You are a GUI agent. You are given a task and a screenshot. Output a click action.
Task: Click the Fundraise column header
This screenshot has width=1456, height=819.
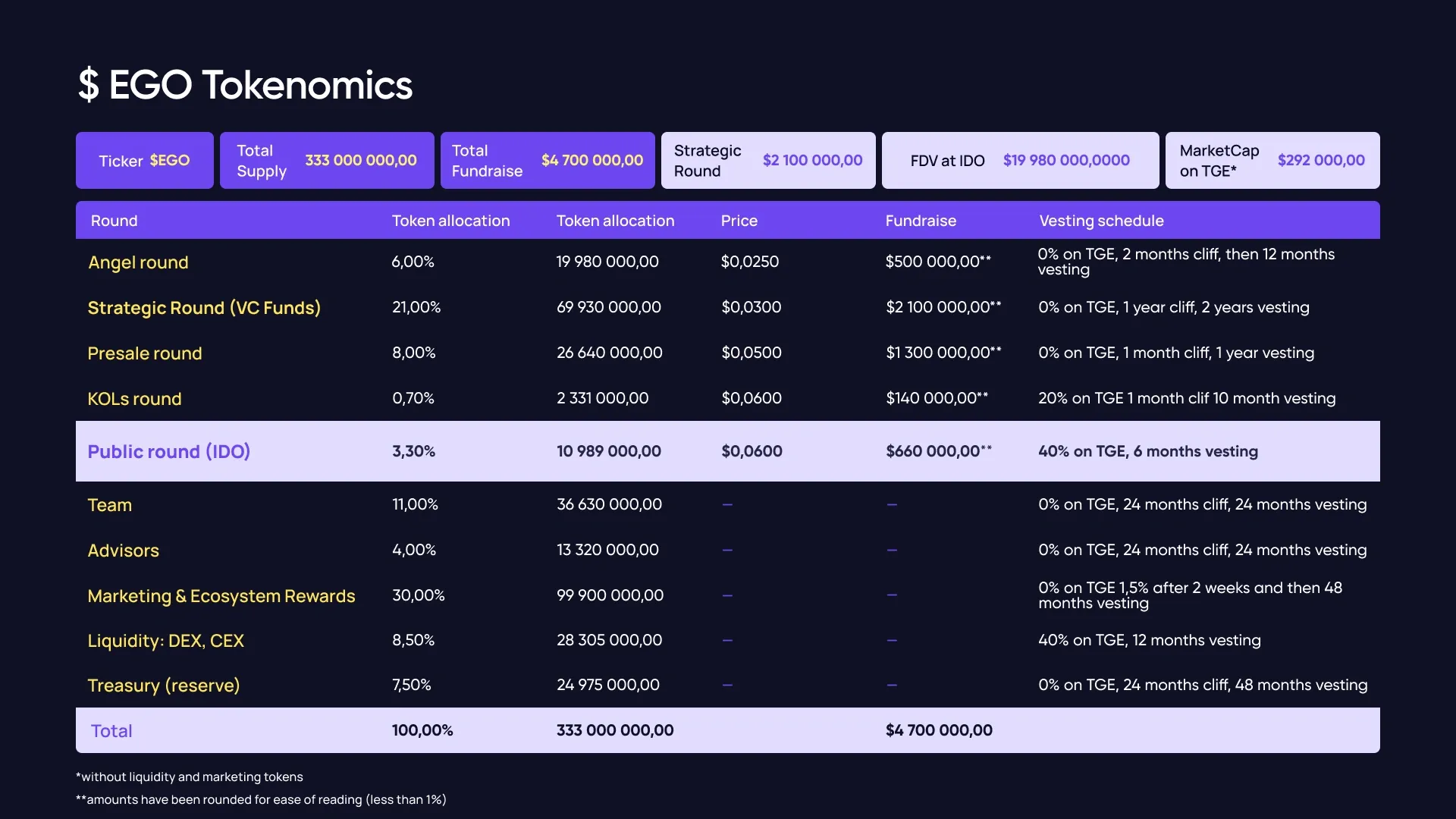click(x=921, y=221)
